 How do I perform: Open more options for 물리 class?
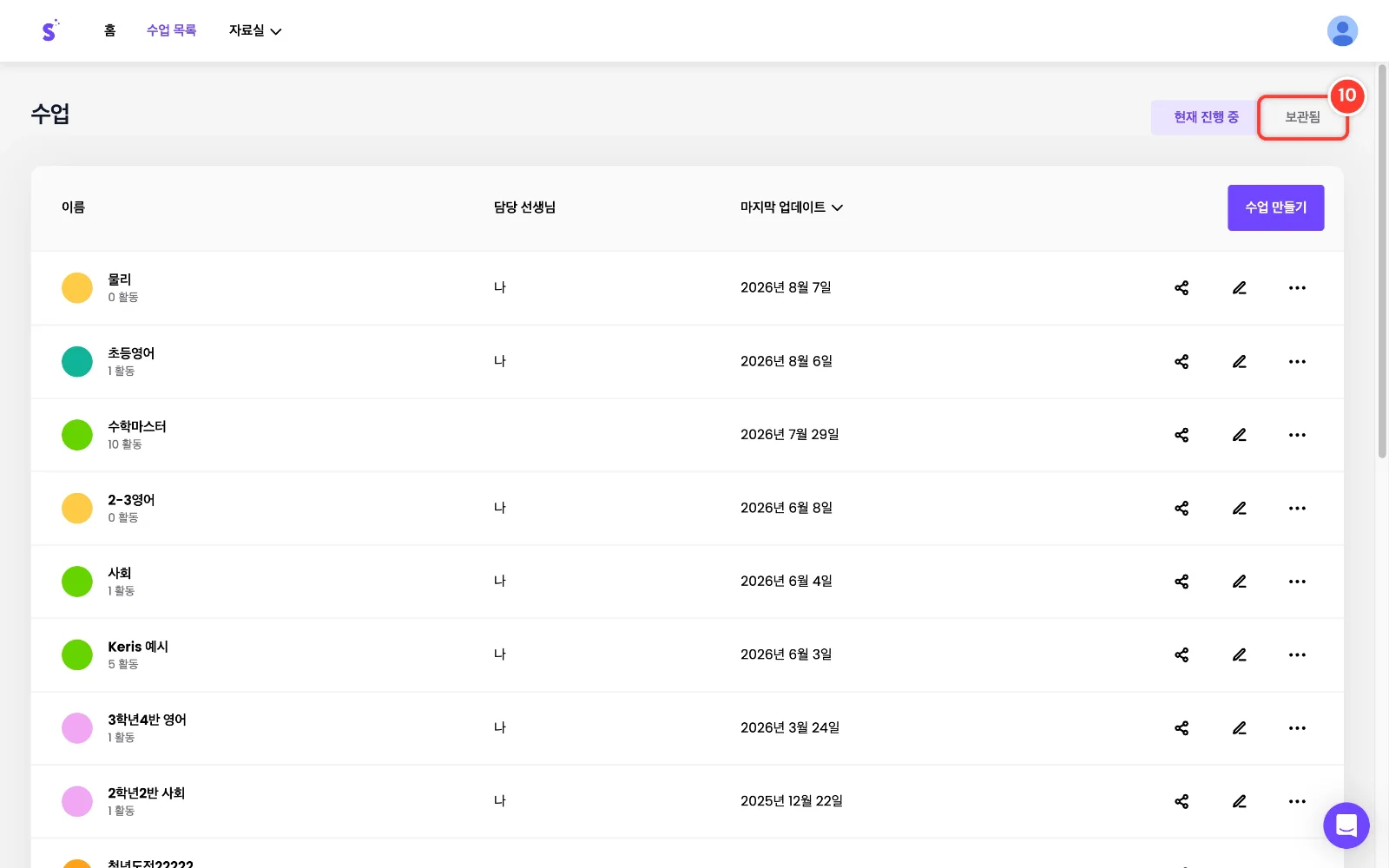[x=1297, y=288]
